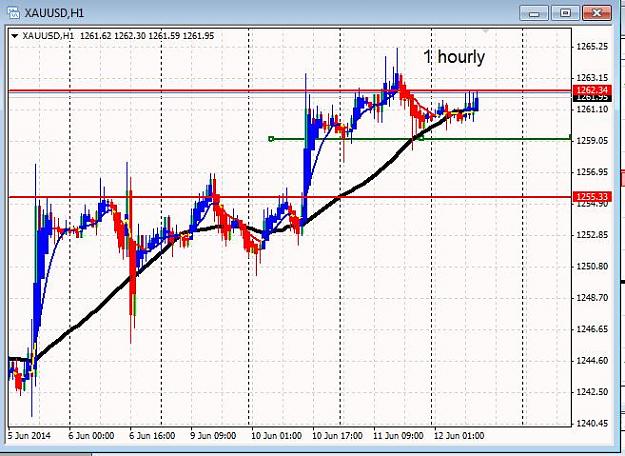Click the black current price label 1261.95
Image resolution: width=625 pixels, height=456 pixels.
pyautogui.click(x=592, y=98)
